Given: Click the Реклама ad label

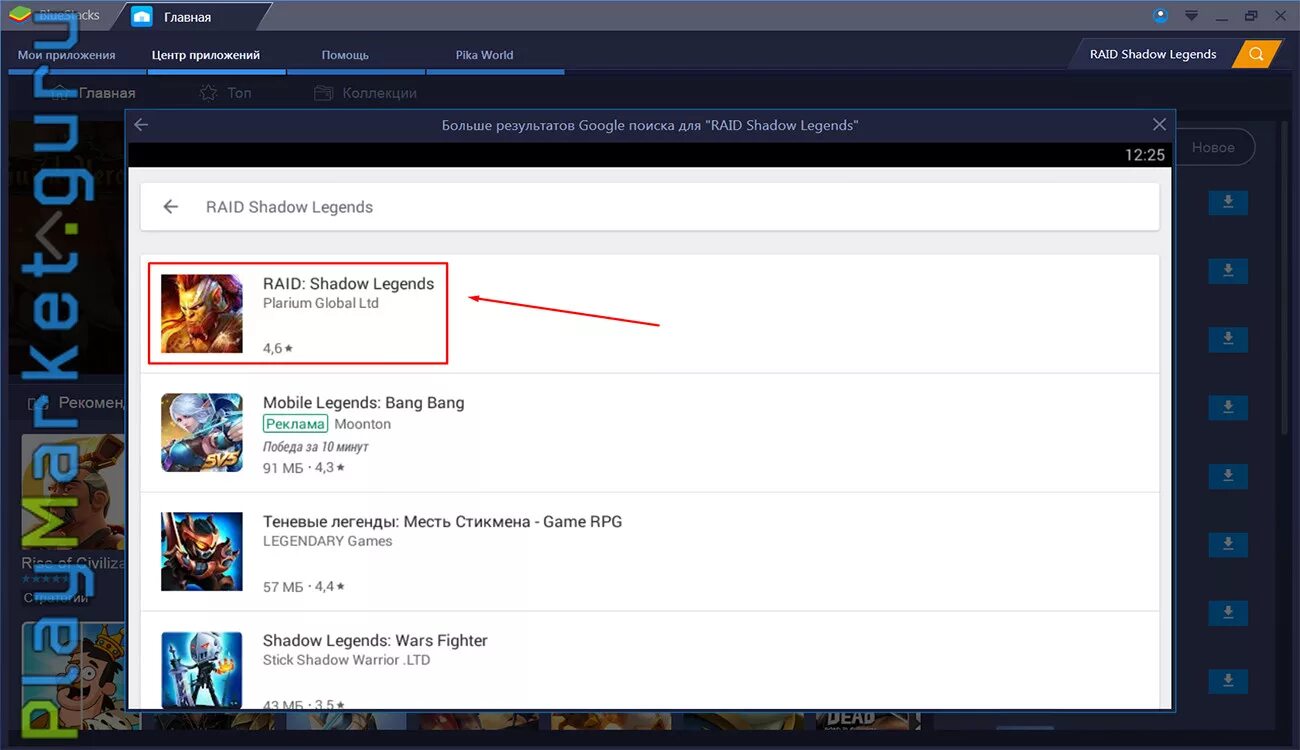Looking at the screenshot, I should (x=296, y=424).
